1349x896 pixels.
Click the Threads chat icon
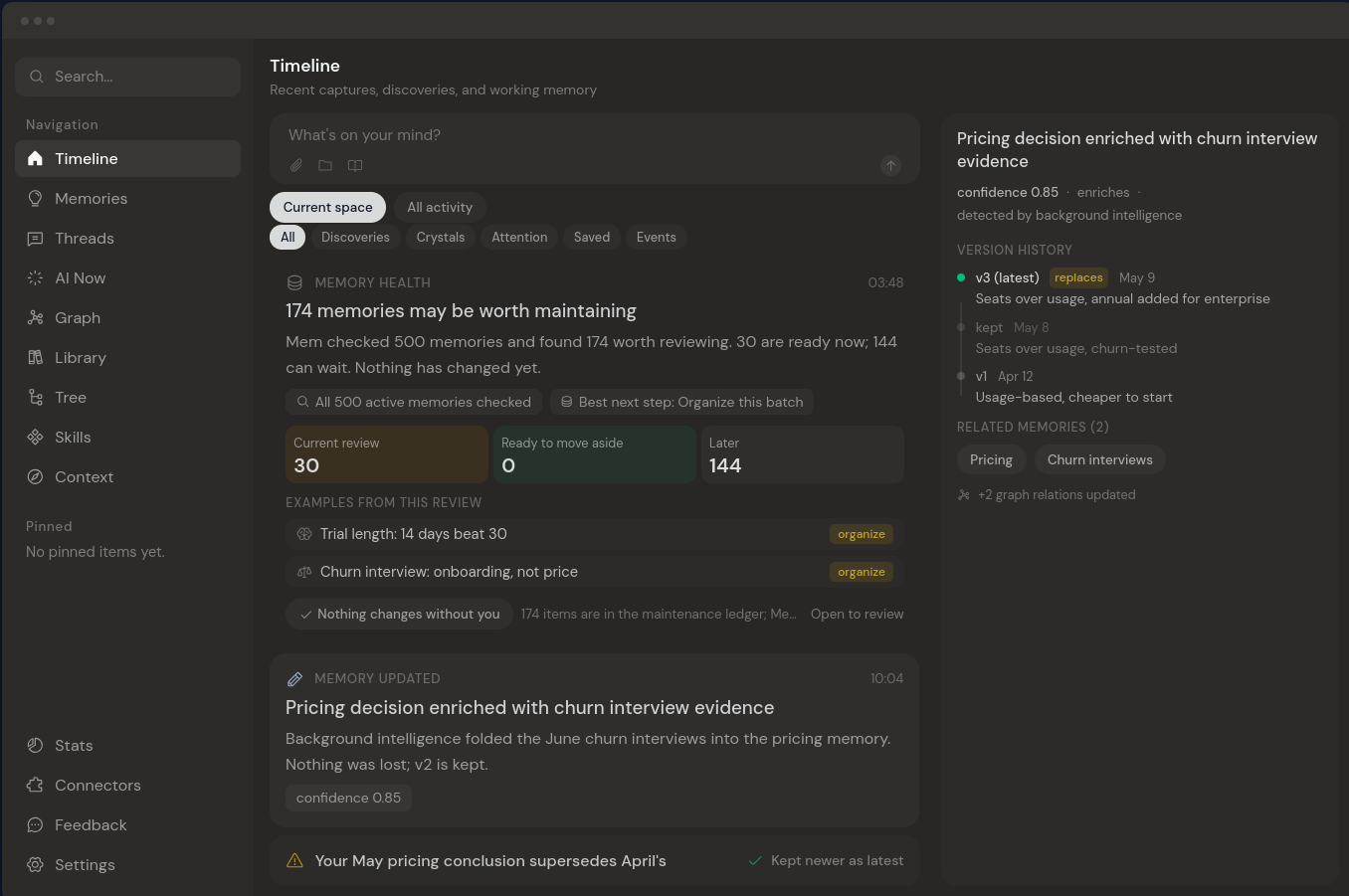click(x=36, y=238)
